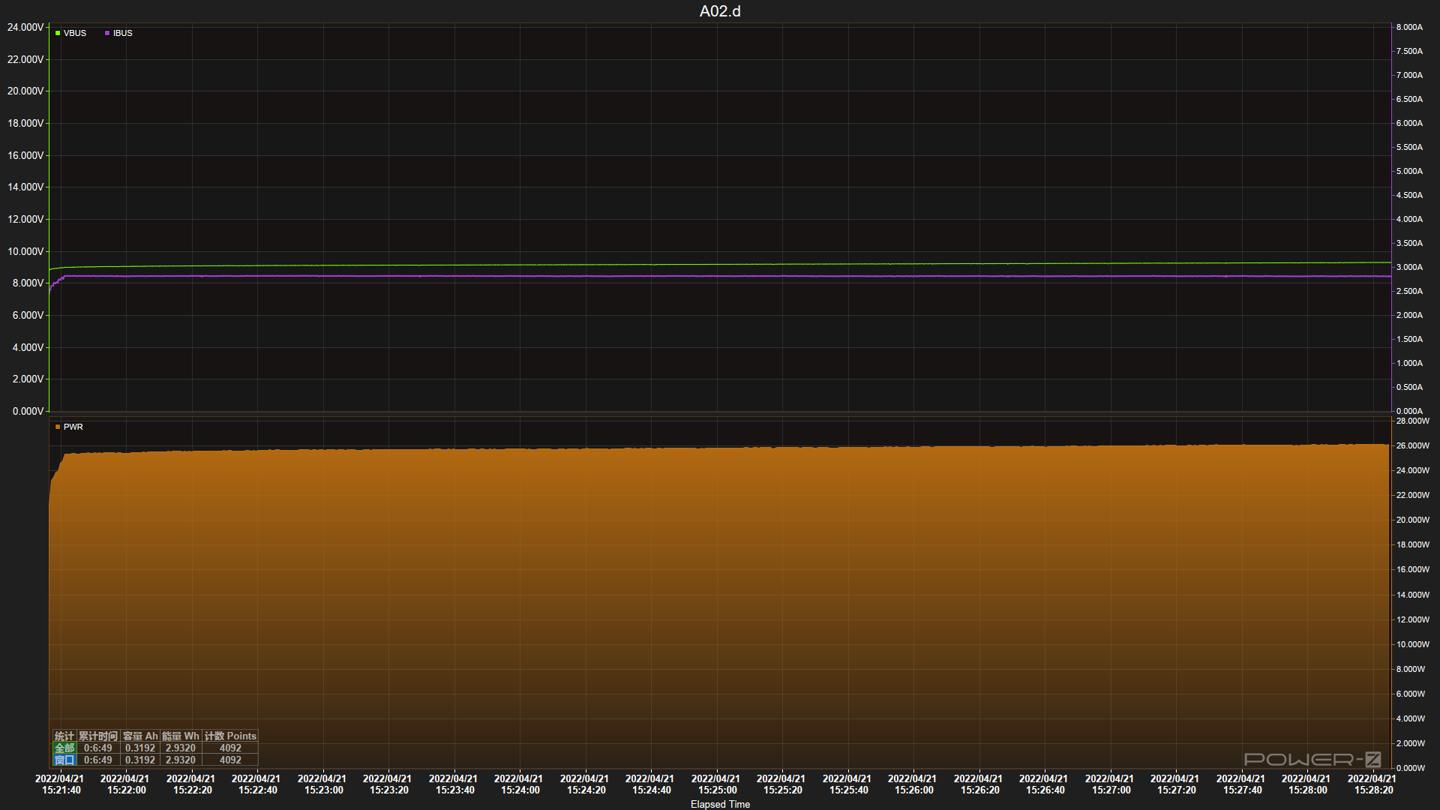The image size is (1440, 810).
Task: Click the 容量 Ah column header
Action: 140,736
